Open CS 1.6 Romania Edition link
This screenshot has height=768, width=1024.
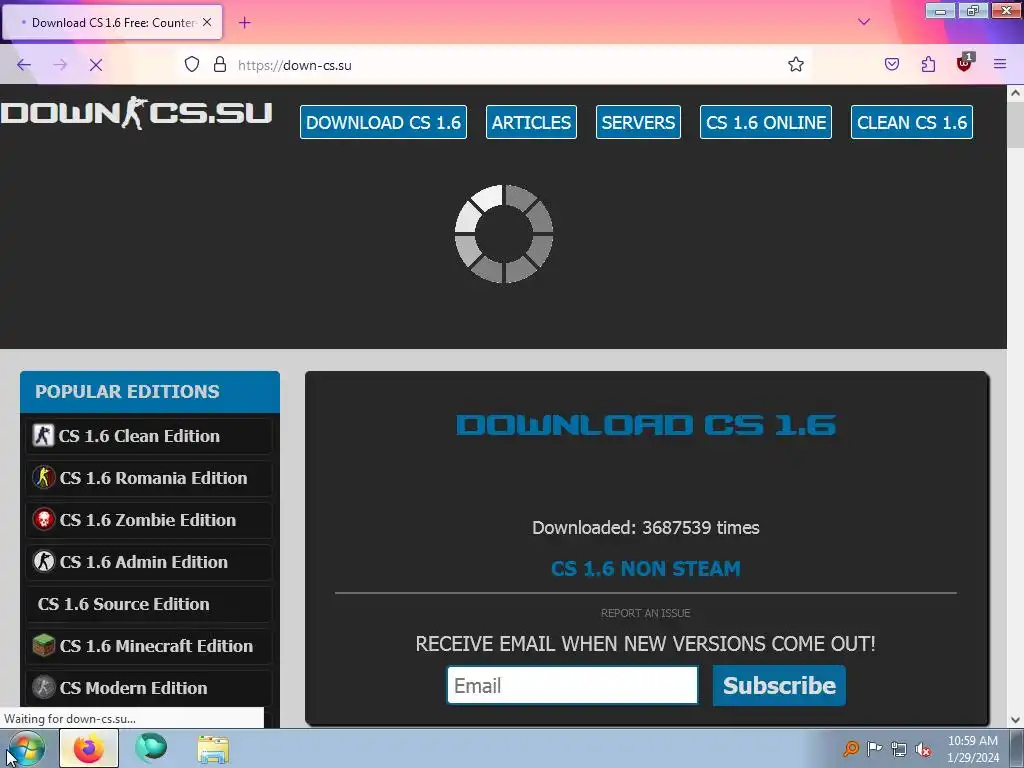click(150, 478)
